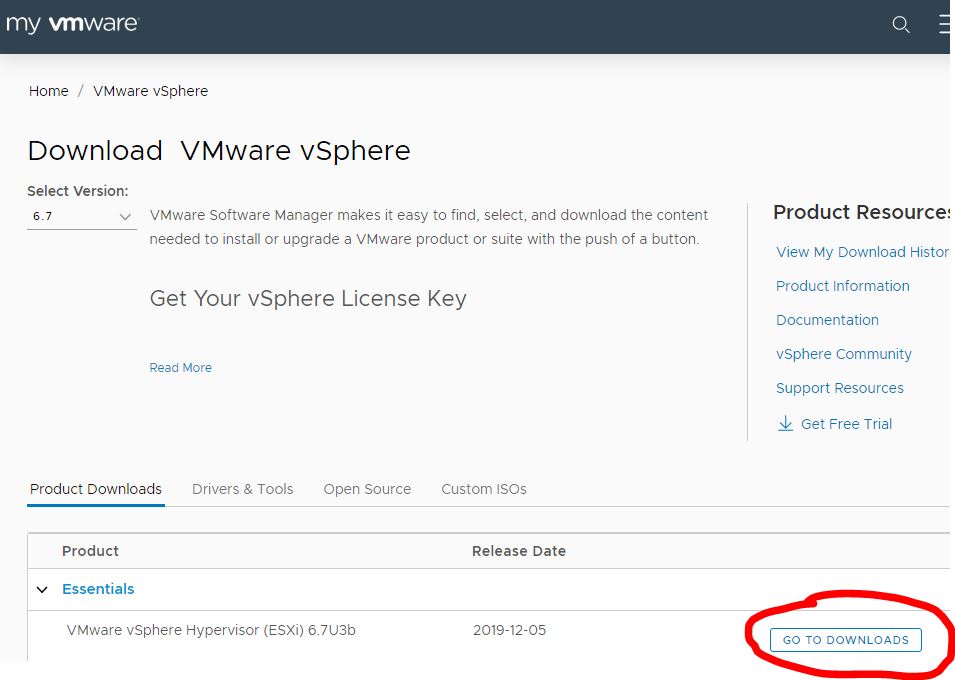
Task: Switch to the Open Source tab
Action: (367, 489)
